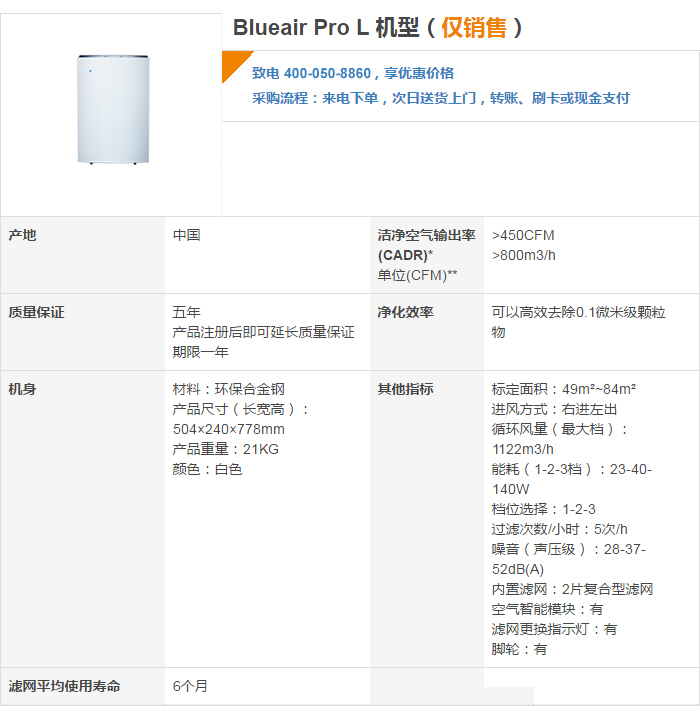This screenshot has width=700, height=722.
Task: Click the 其他指标 heading
Action: (x=405, y=389)
